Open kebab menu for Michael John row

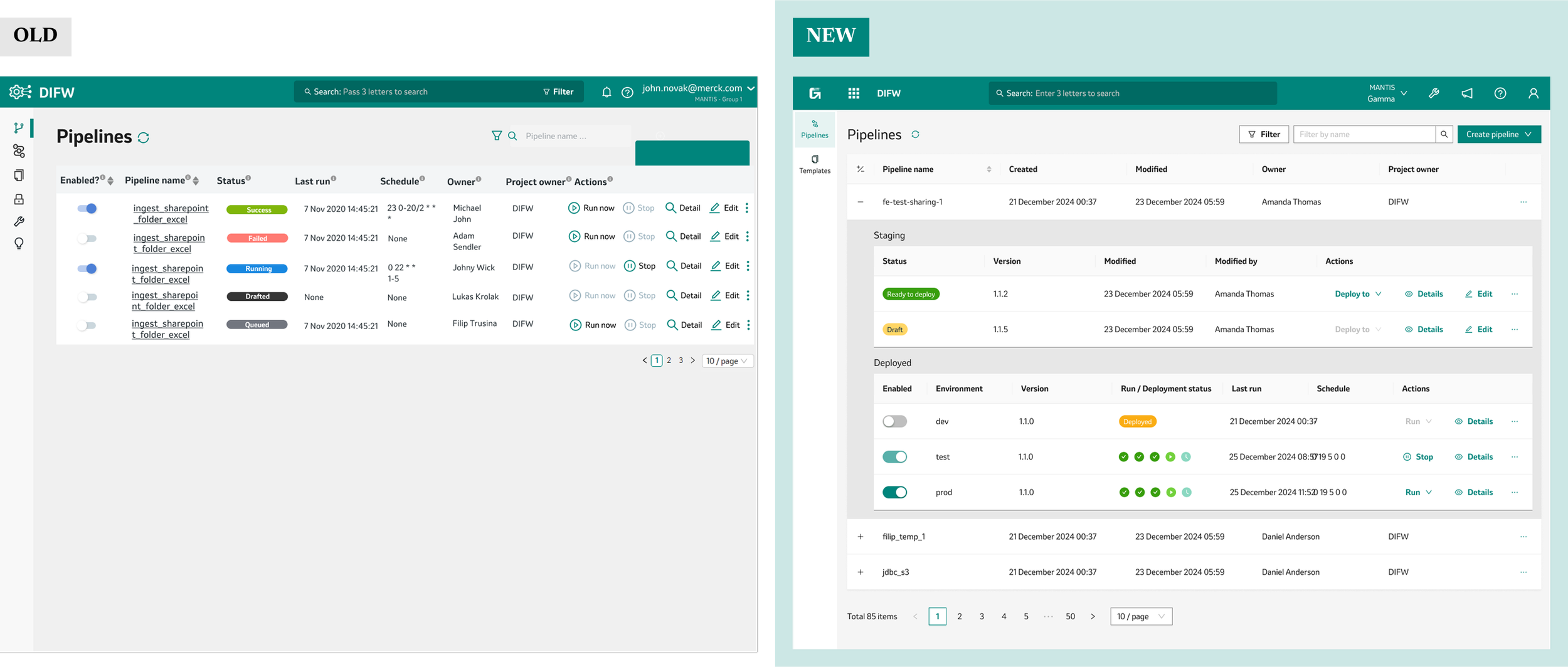[x=746, y=208]
